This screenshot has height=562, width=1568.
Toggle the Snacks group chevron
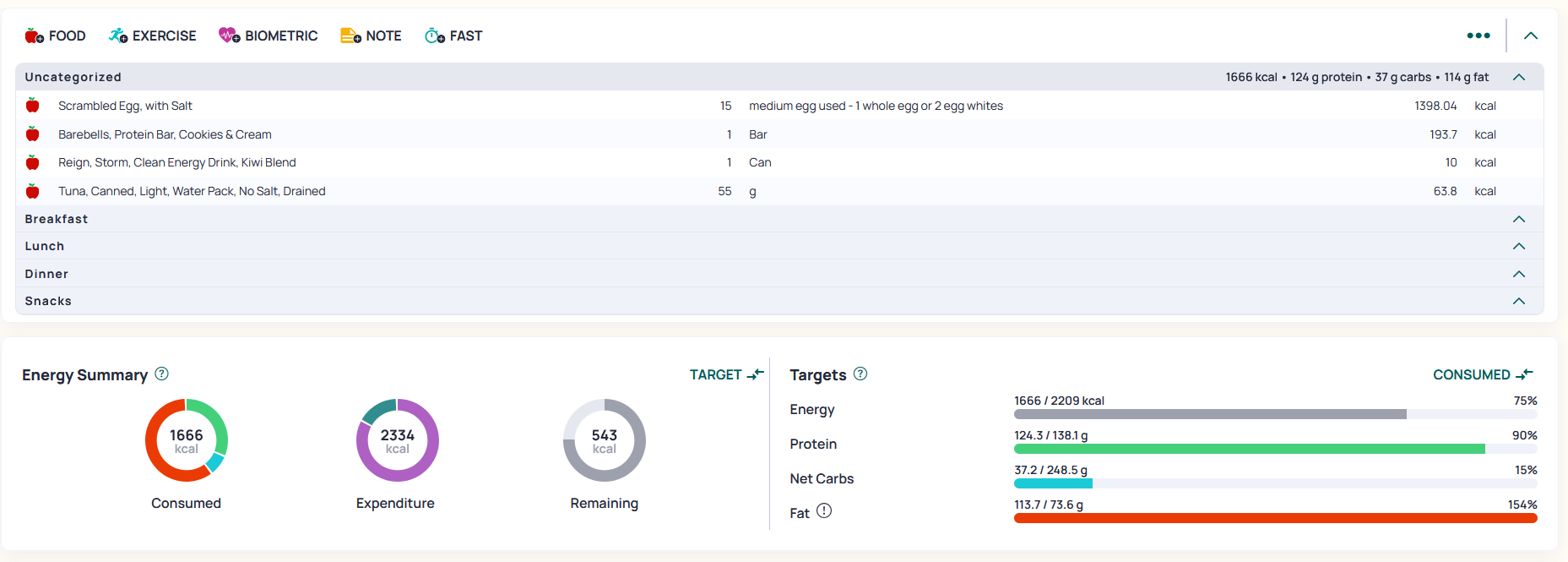(x=1519, y=301)
